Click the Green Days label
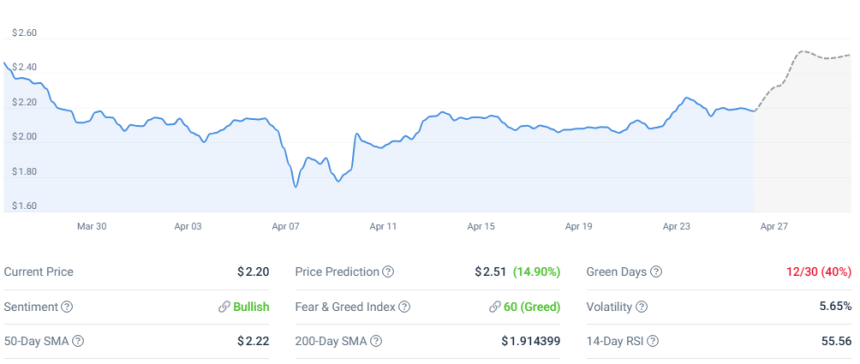The image size is (860, 364). coord(616,272)
